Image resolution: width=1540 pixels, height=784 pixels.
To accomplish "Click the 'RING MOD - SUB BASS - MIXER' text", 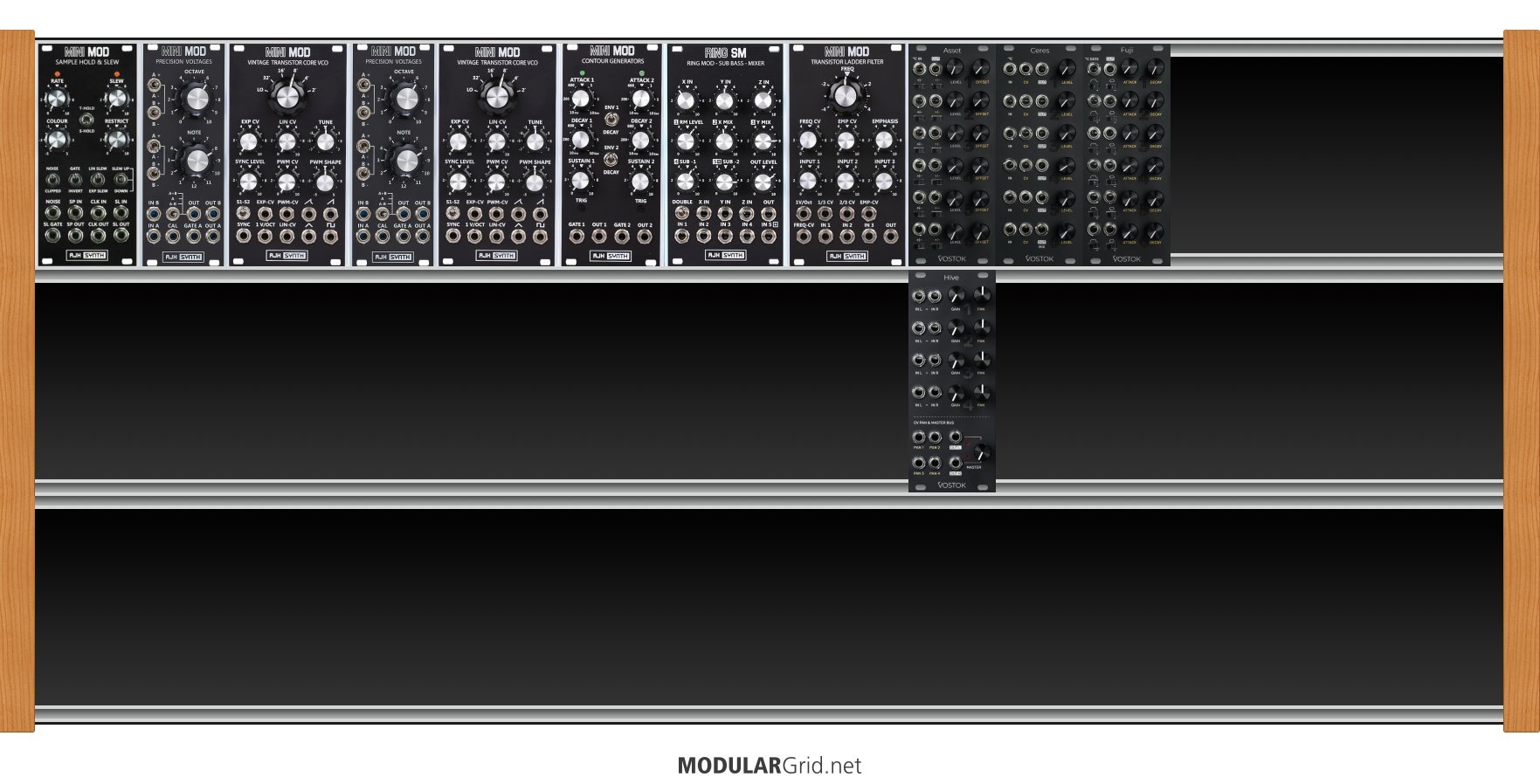I will [x=725, y=63].
